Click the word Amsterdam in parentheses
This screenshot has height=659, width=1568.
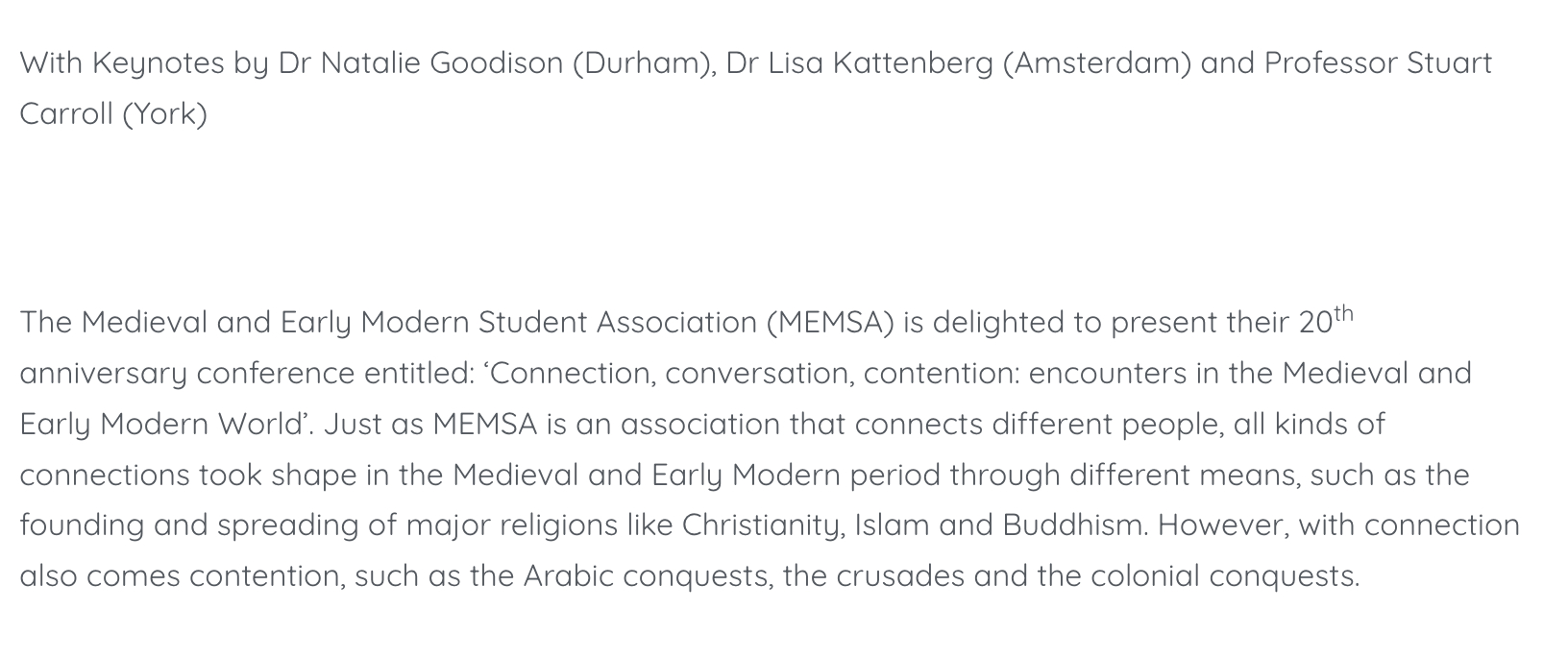[1096, 63]
